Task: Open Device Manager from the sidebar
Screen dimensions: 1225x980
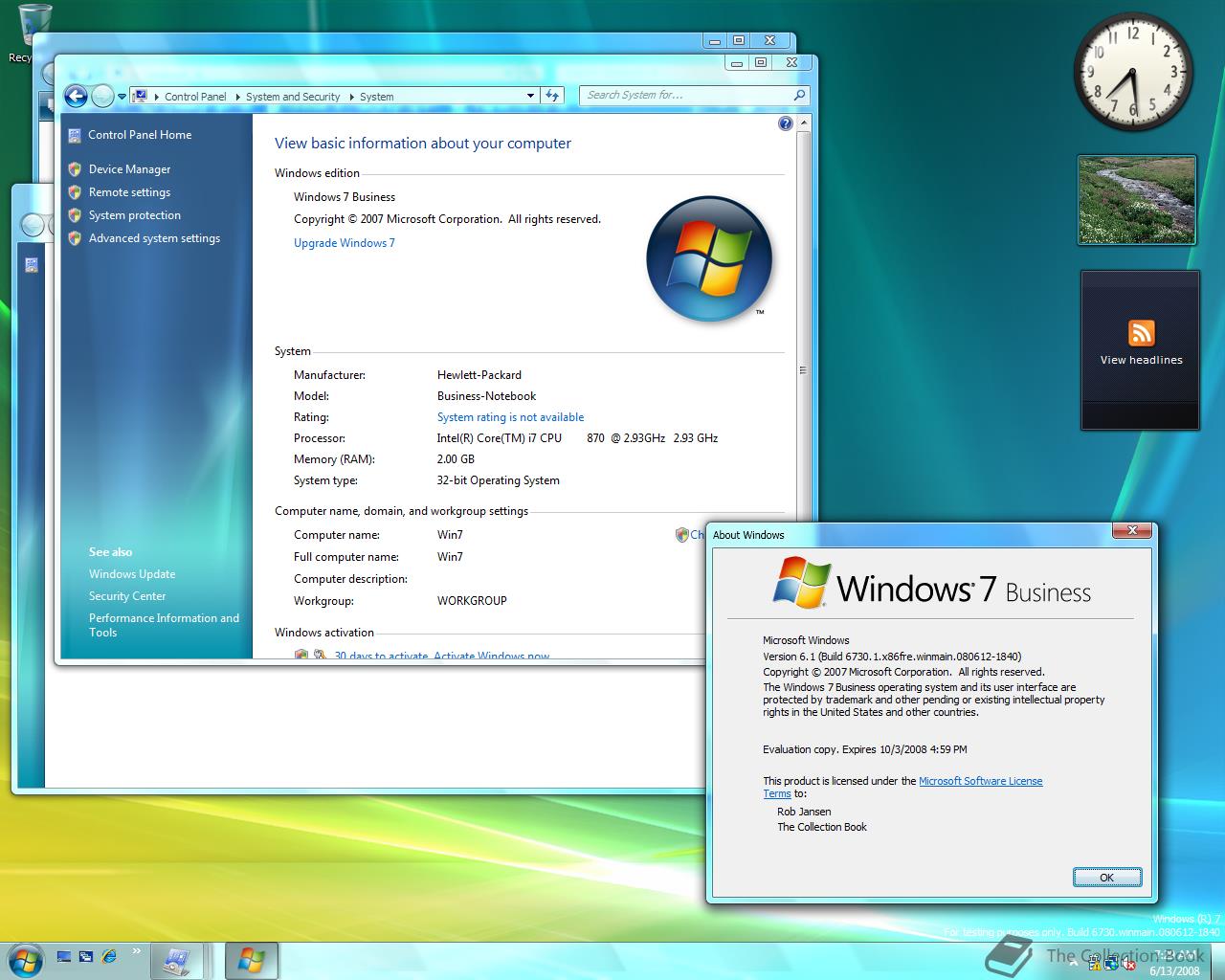Action: 129,169
